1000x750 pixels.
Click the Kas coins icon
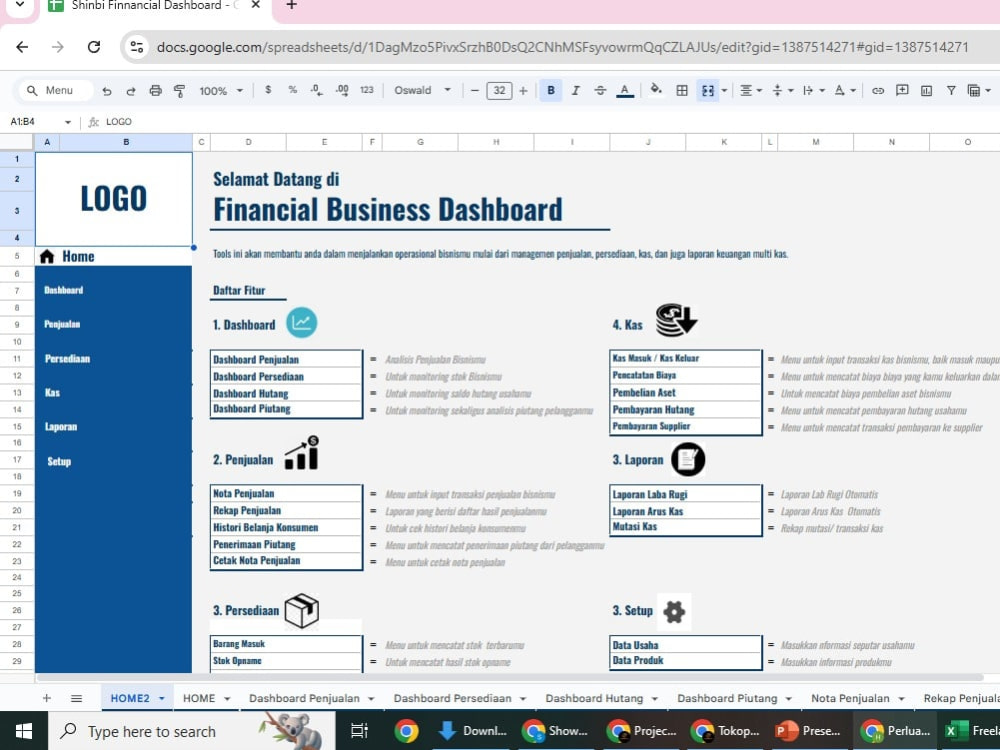tap(677, 320)
